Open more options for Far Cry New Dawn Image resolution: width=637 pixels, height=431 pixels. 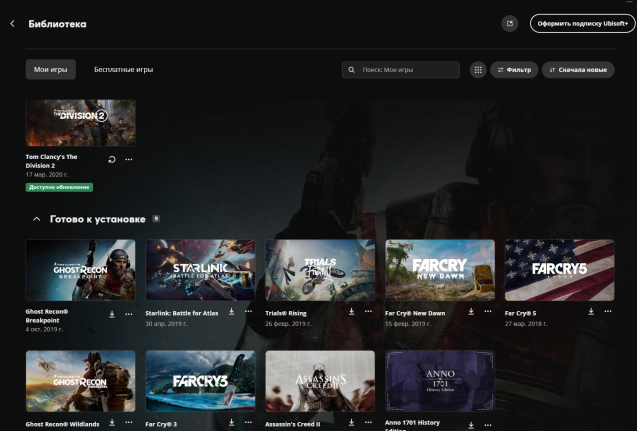tap(488, 312)
